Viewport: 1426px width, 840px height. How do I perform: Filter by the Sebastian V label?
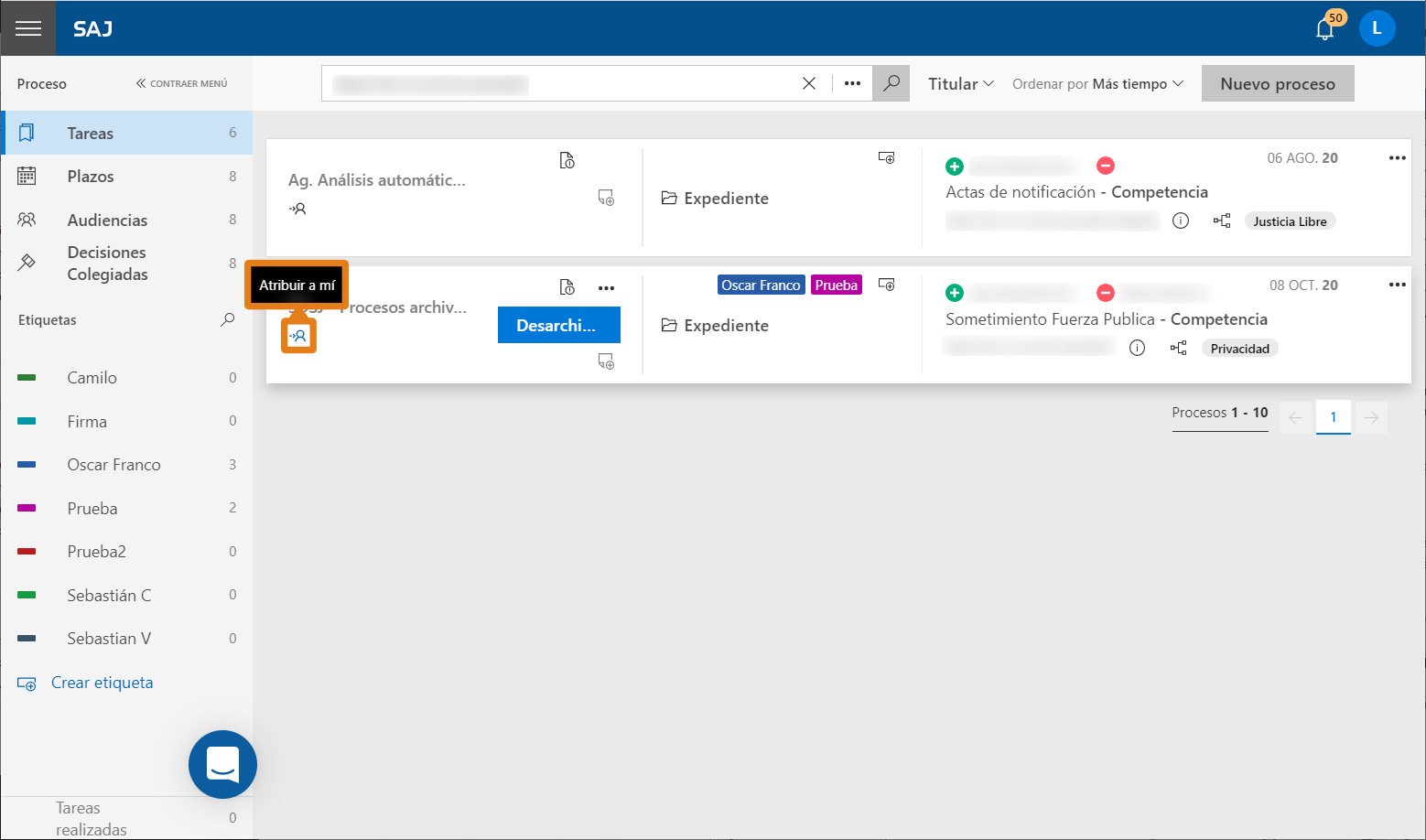[126, 638]
